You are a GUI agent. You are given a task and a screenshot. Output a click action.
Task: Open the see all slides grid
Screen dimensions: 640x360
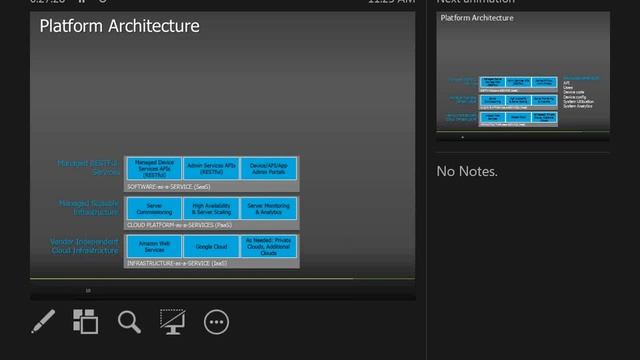[x=85, y=322]
